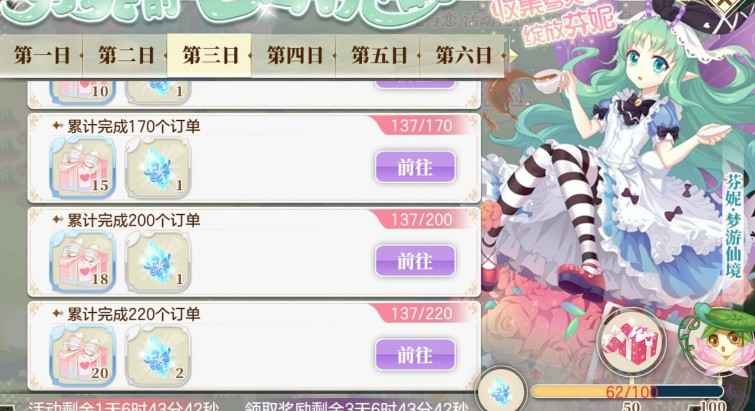Open the 第六日 tab

point(463,55)
